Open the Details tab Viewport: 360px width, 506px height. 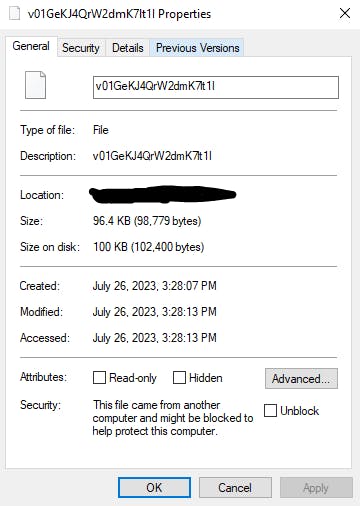(128, 48)
